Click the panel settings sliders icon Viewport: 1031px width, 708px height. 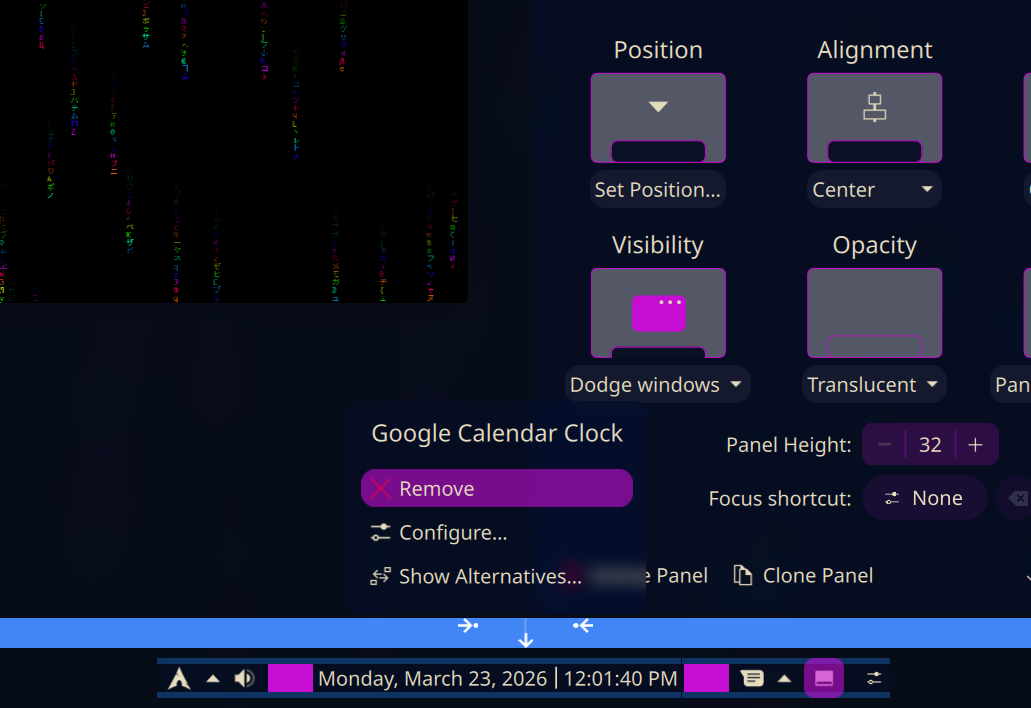[874, 678]
